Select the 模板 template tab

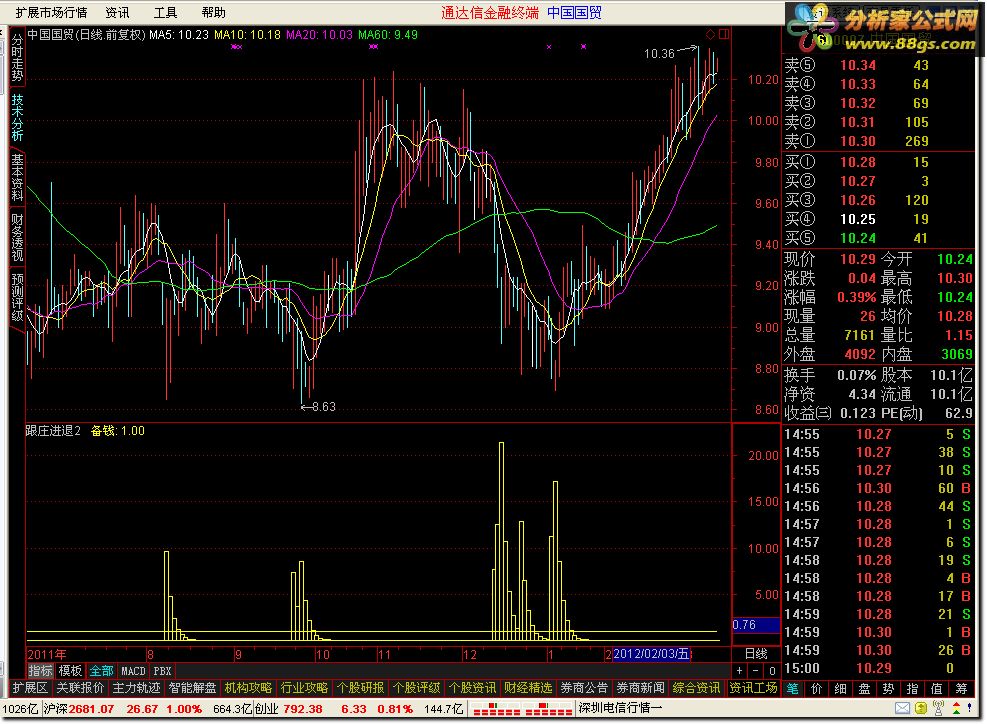[x=70, y=671]
